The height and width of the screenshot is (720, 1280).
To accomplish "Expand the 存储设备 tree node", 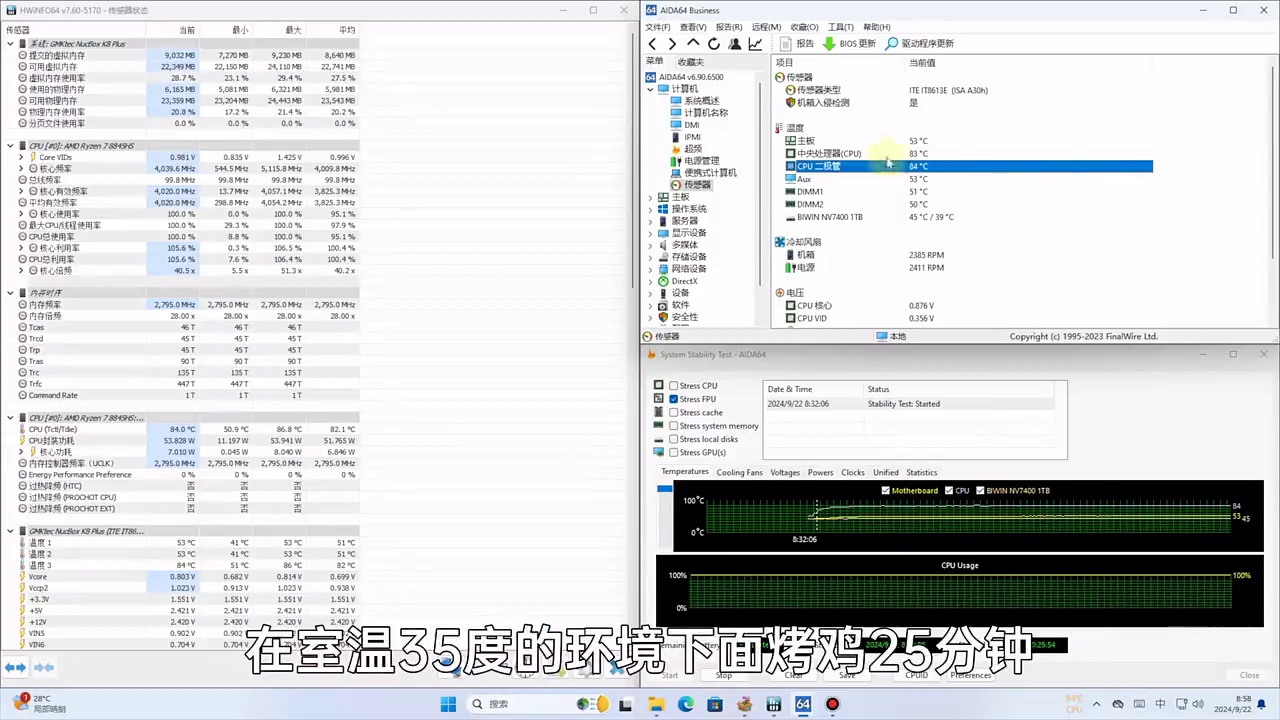I will click(651, 257).
